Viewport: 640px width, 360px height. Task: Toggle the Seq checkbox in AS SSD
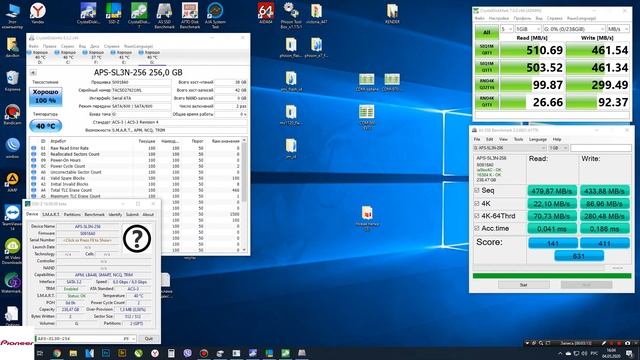point(476,191)
